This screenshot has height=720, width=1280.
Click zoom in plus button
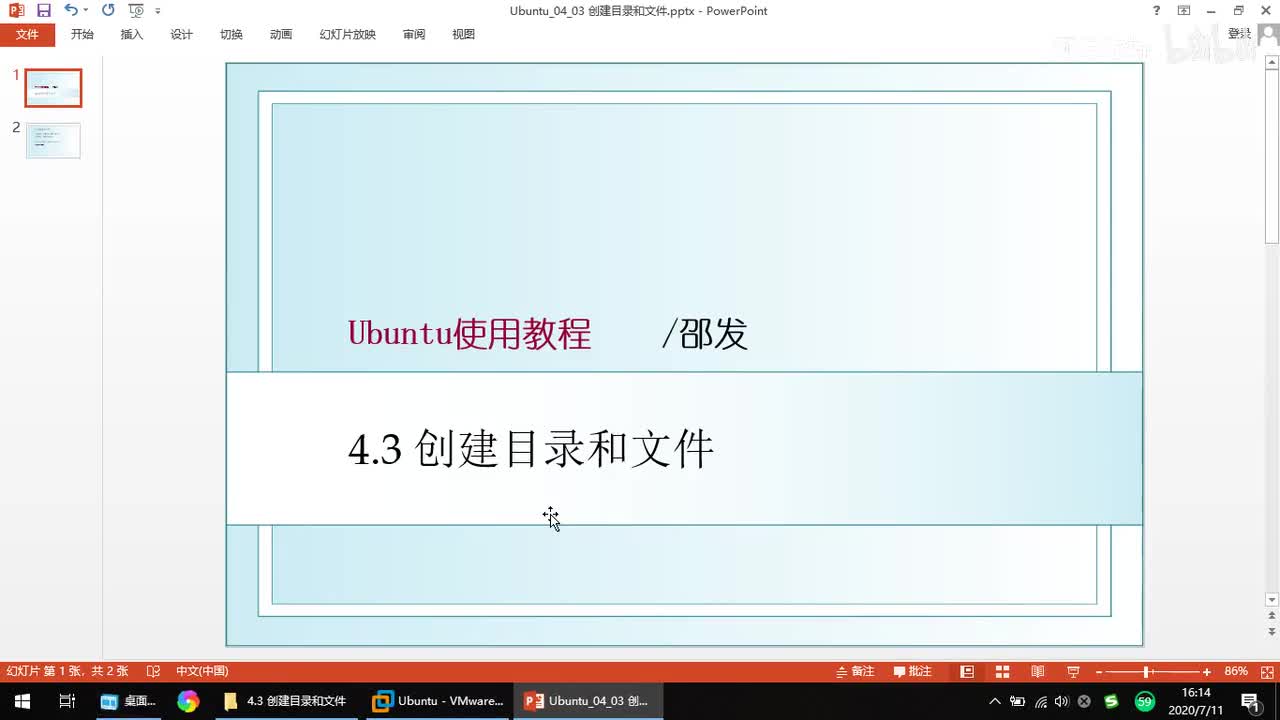[1207, 672]
